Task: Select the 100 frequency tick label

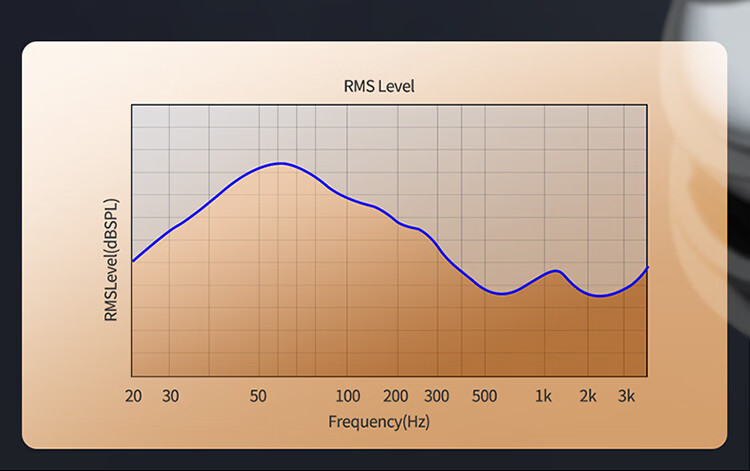Action: [x=348, y=396]
